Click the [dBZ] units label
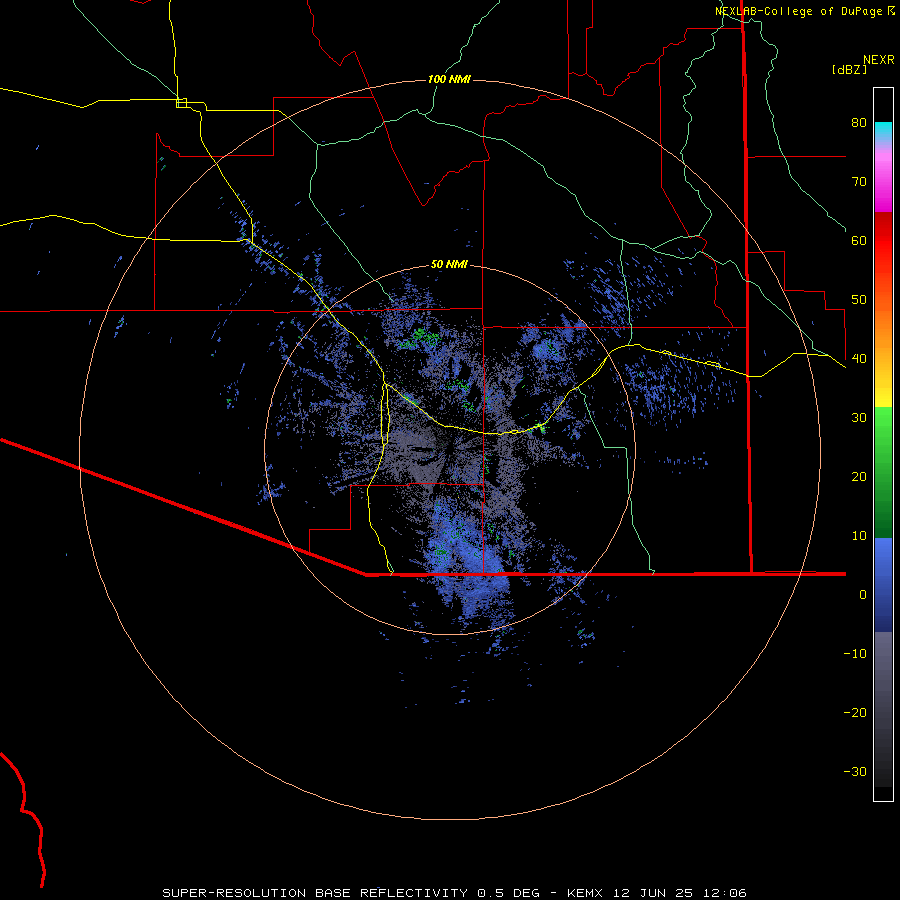 tap(849, 70)
